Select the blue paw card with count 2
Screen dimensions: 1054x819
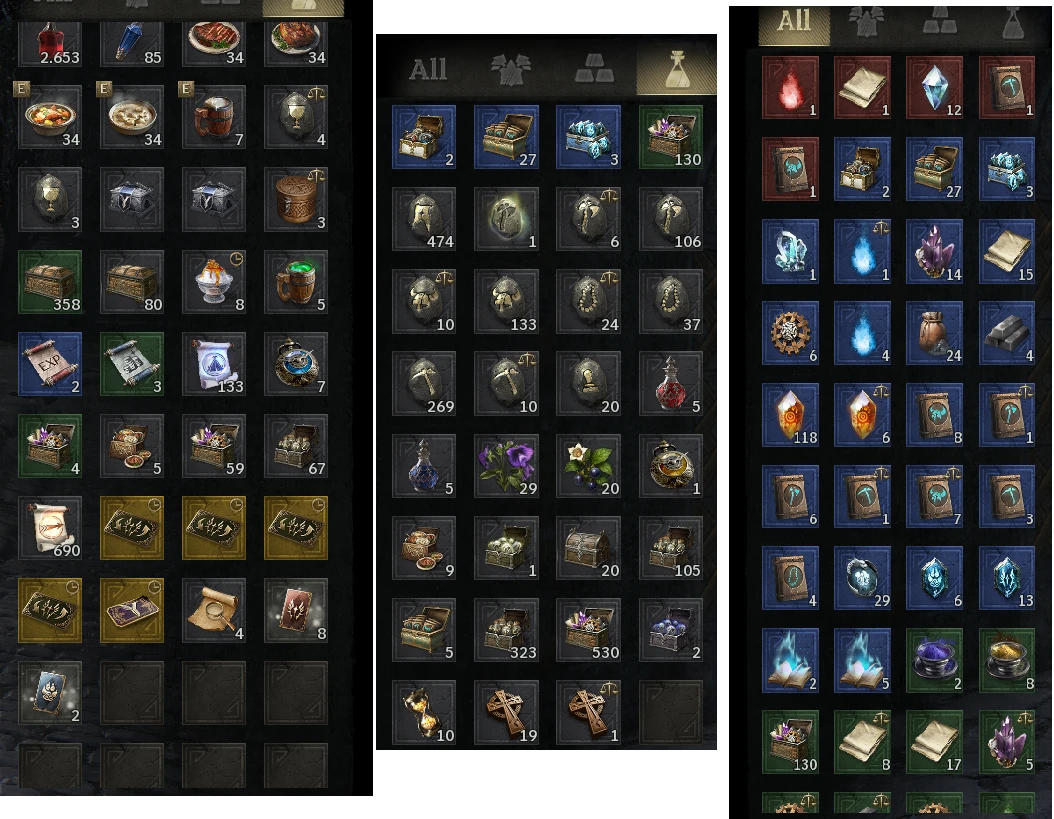[x=50, y=693]
